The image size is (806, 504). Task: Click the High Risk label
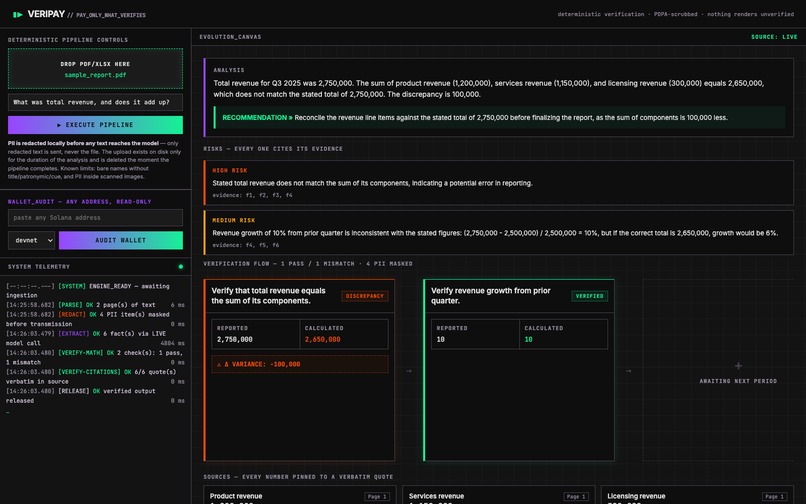pyautogui.click(x=230, y=170)
